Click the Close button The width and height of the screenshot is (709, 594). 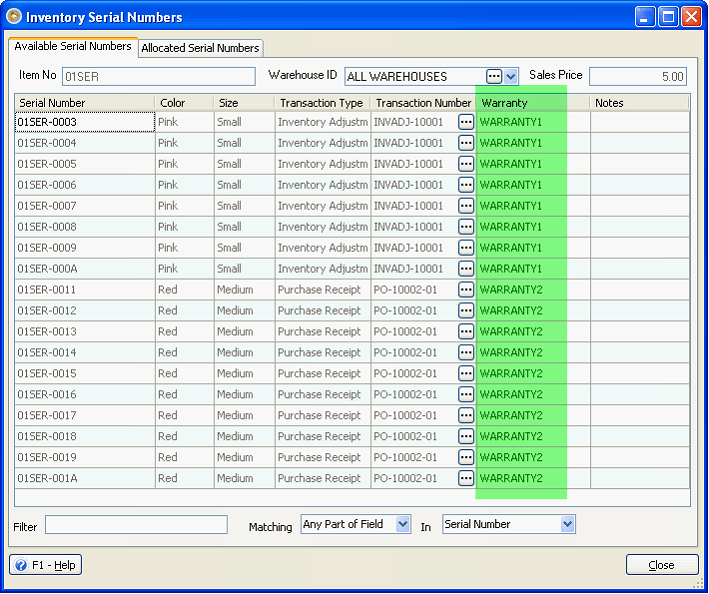(662, 565)
